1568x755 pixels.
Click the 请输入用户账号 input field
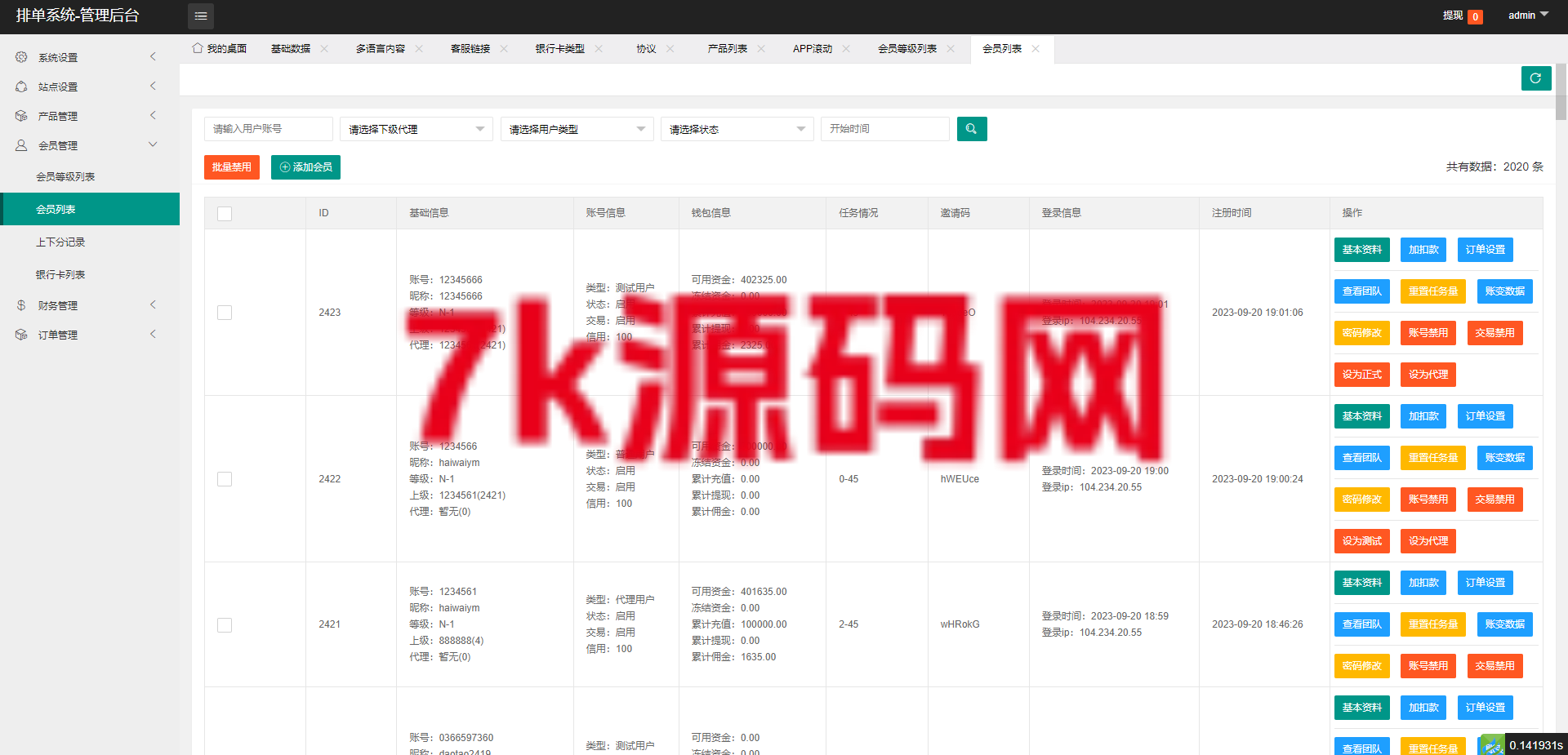pos(269,129)
